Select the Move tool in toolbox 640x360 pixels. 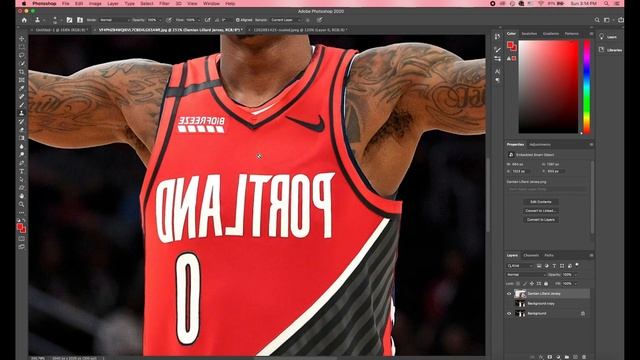click(x=22, y=39)
